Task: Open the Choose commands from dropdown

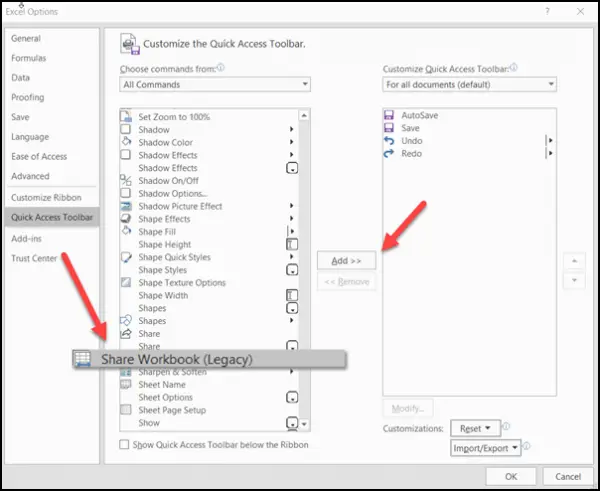Action: pos(215,84)
